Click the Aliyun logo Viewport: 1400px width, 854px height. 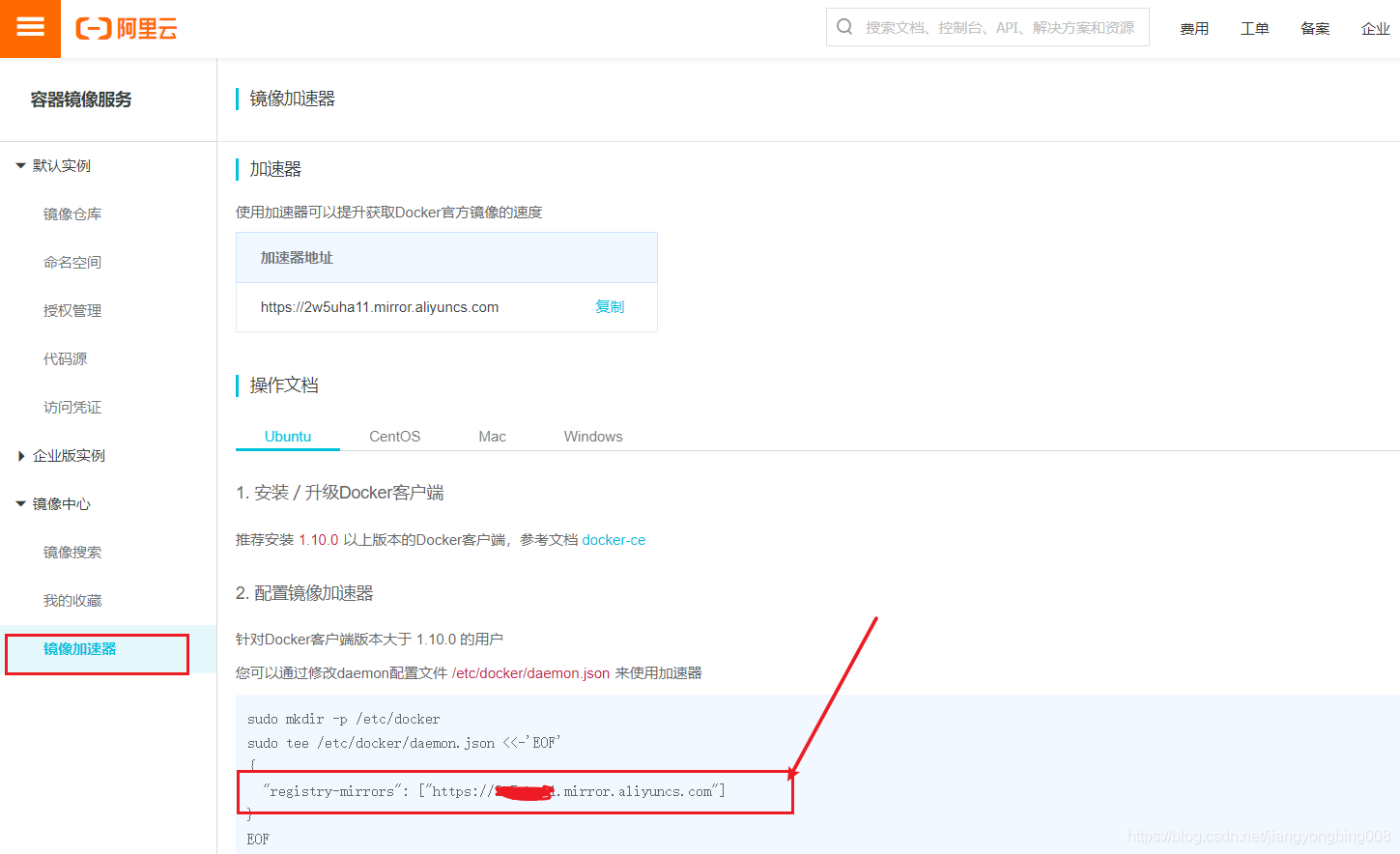tap(127, 29)
